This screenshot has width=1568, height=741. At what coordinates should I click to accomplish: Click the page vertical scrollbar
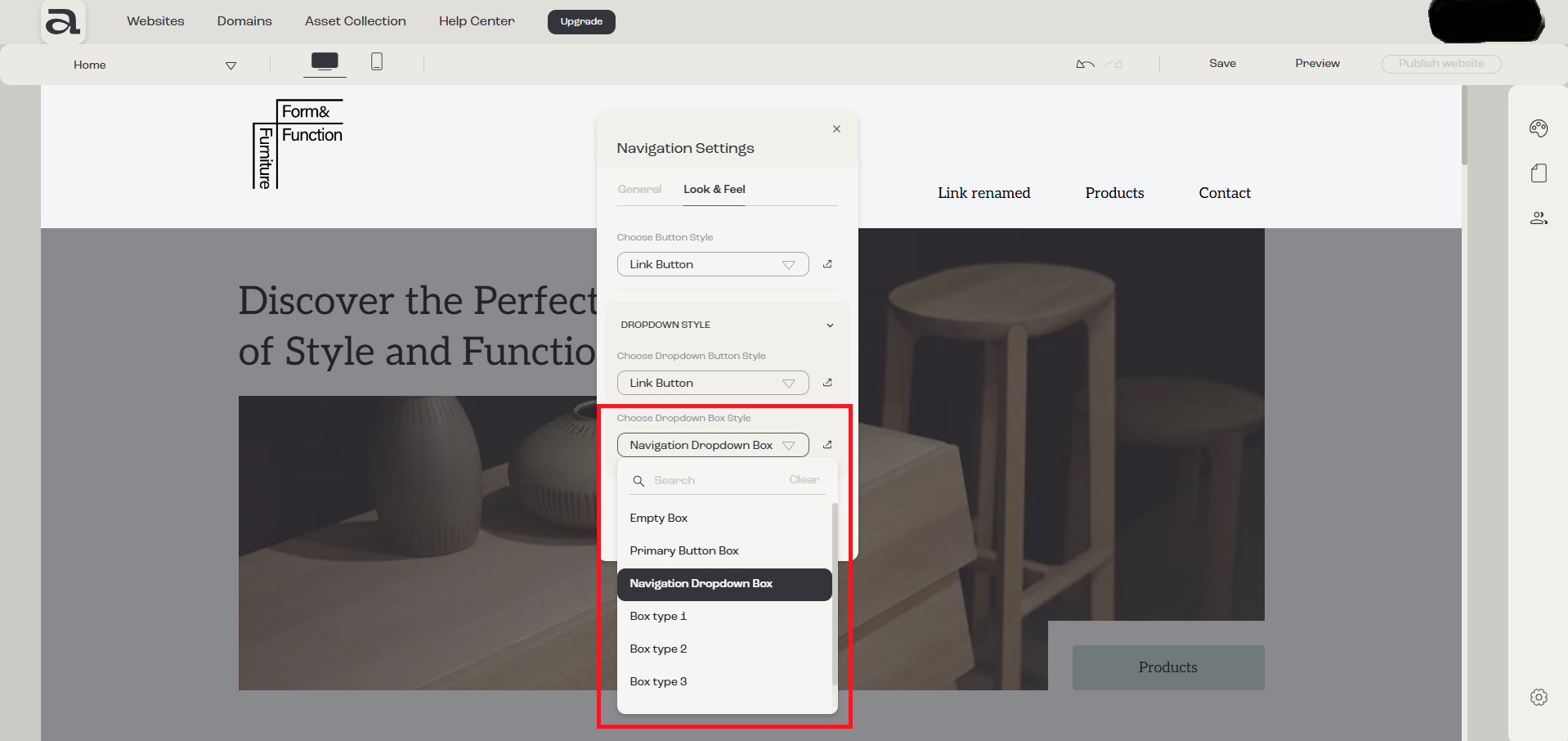tap(1464, 125)
